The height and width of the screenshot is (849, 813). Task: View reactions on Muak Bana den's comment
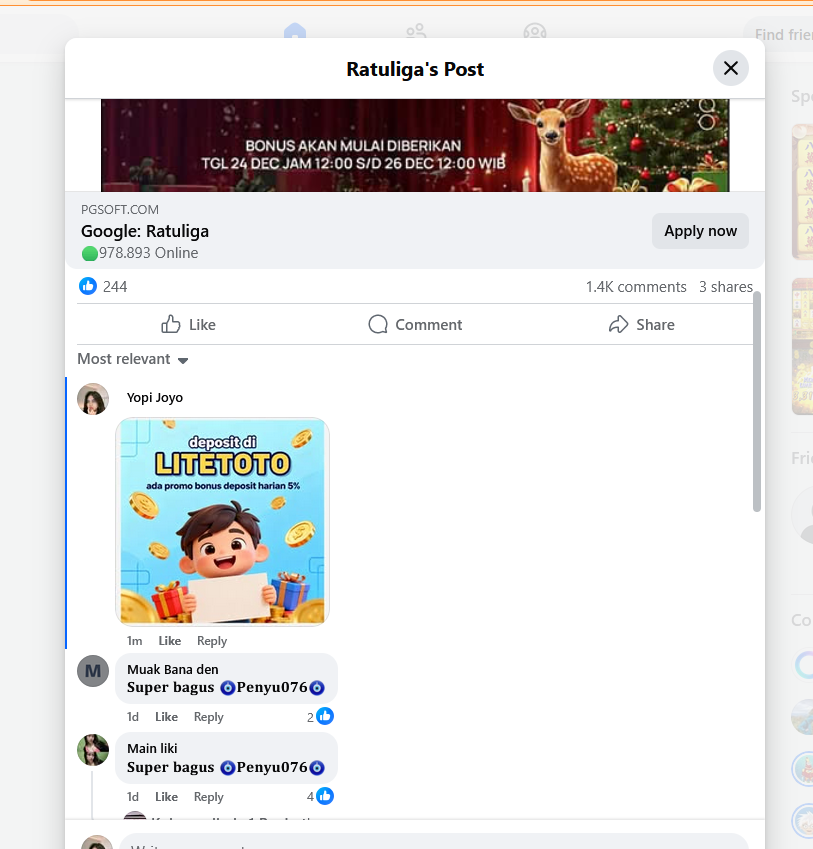[320, 716]
